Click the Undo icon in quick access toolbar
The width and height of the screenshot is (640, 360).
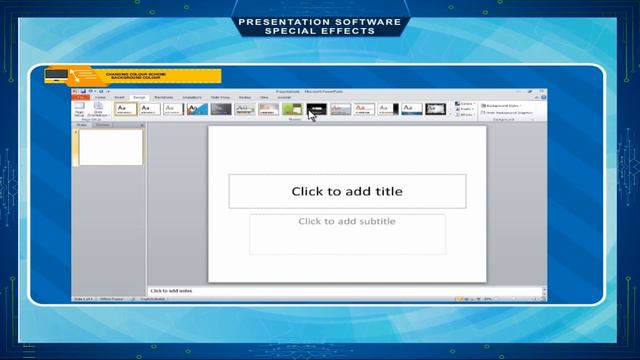coord(90,91)
